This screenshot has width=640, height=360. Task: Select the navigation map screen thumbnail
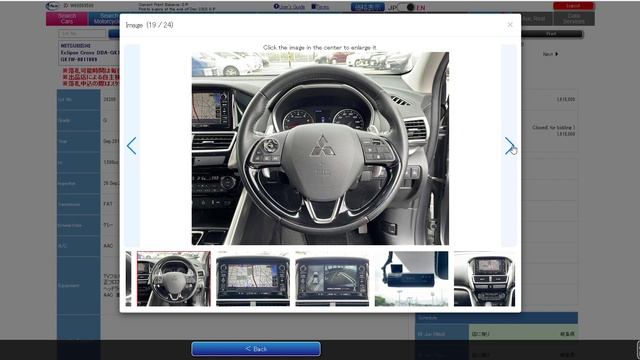click(253, 278)
